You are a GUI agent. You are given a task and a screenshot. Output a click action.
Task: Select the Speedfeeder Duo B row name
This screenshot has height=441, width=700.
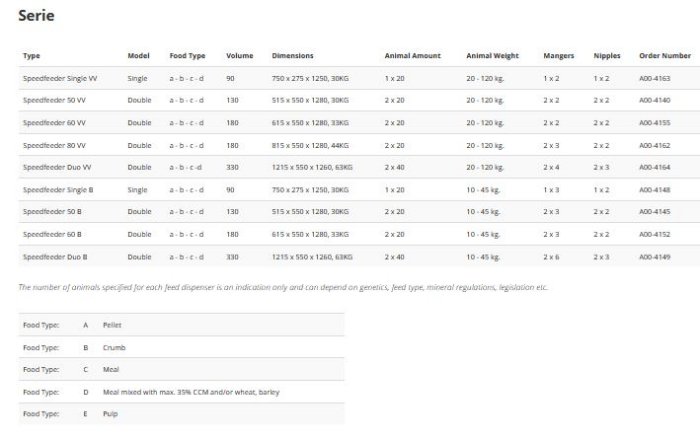[x=55, y=257]
